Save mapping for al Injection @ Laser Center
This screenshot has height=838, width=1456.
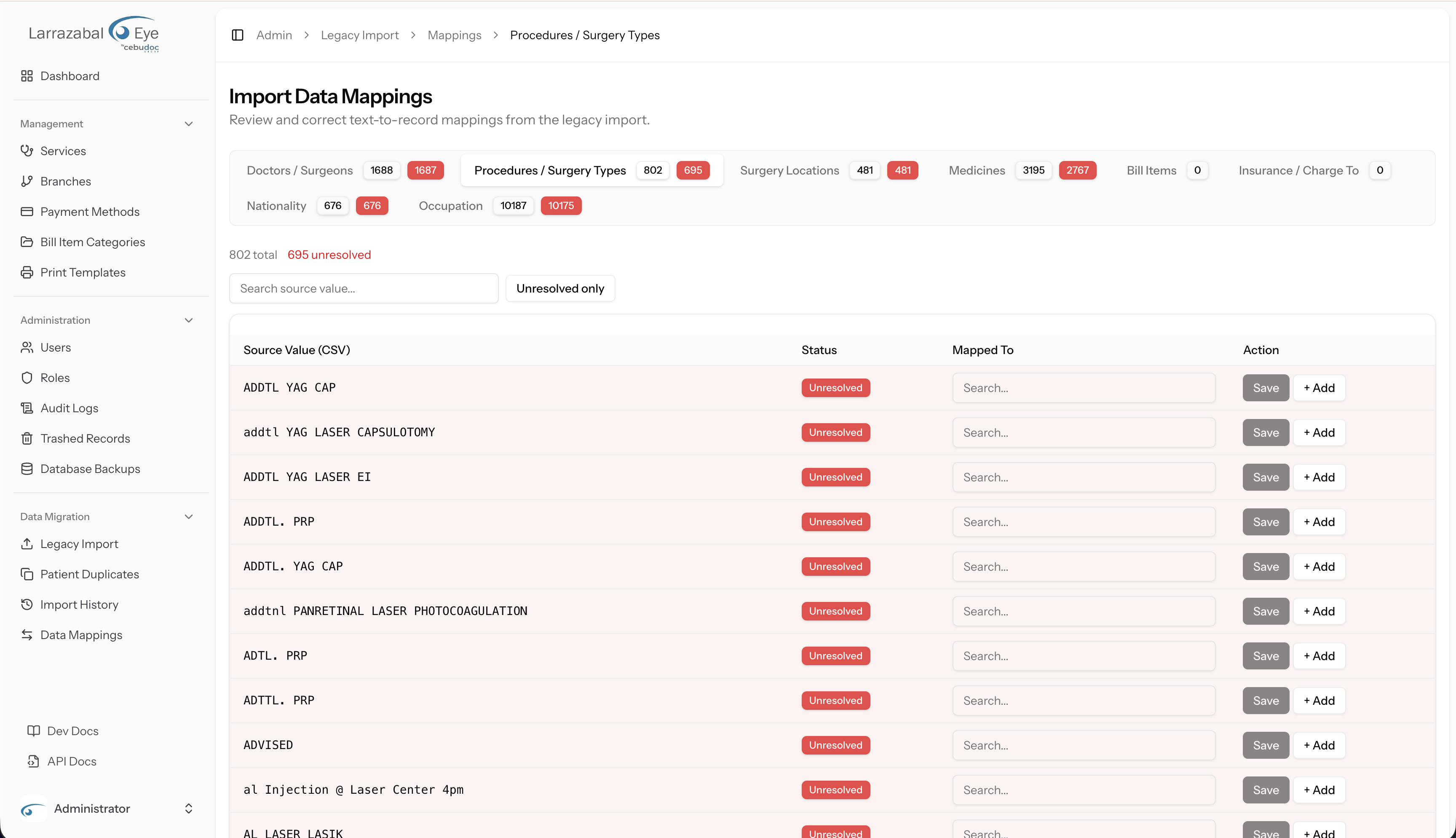coord(1266,790)
